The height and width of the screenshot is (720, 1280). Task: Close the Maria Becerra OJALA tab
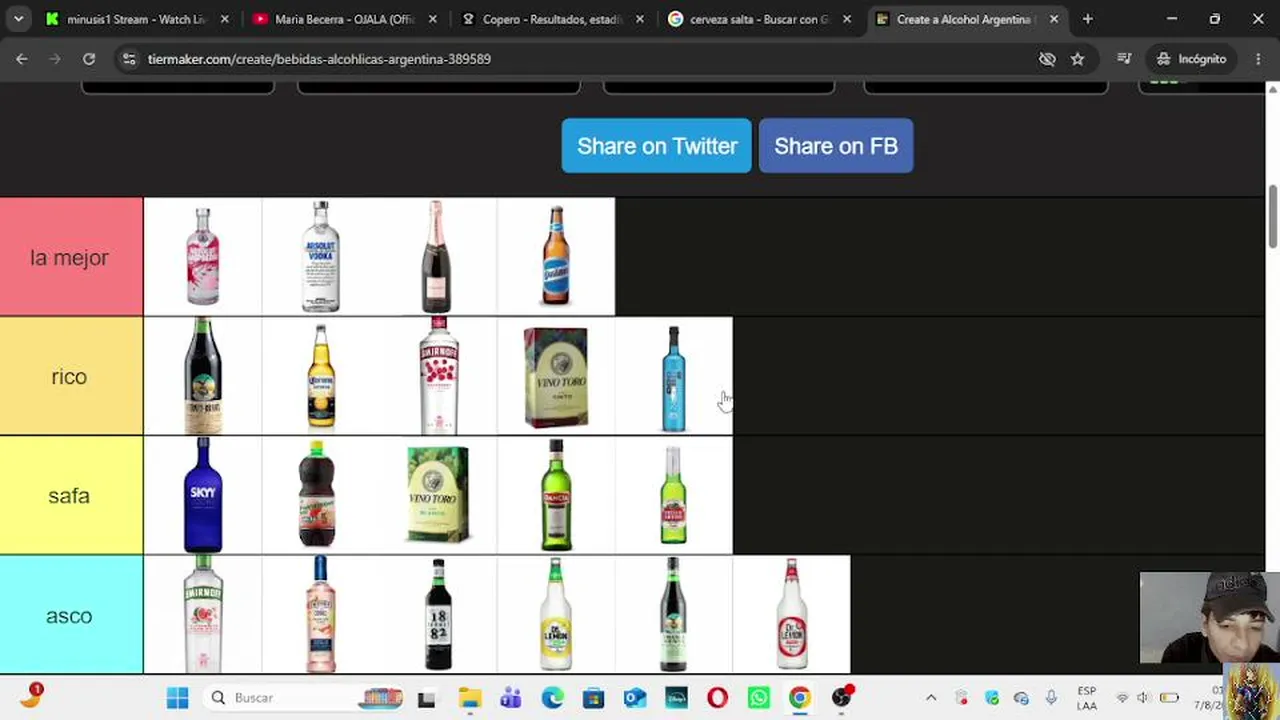coord(432,19)
